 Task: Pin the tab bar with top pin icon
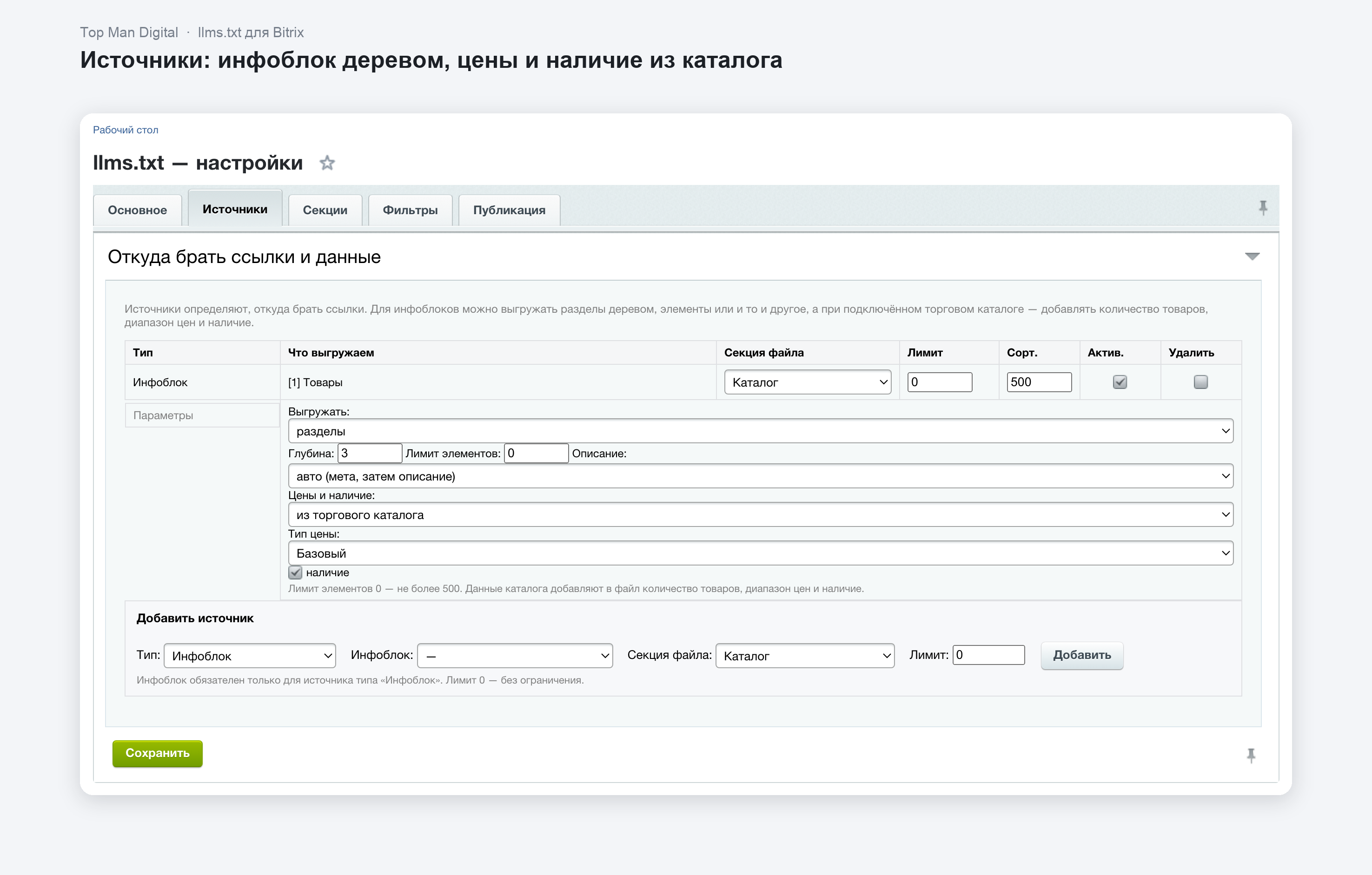point(1263,208)
